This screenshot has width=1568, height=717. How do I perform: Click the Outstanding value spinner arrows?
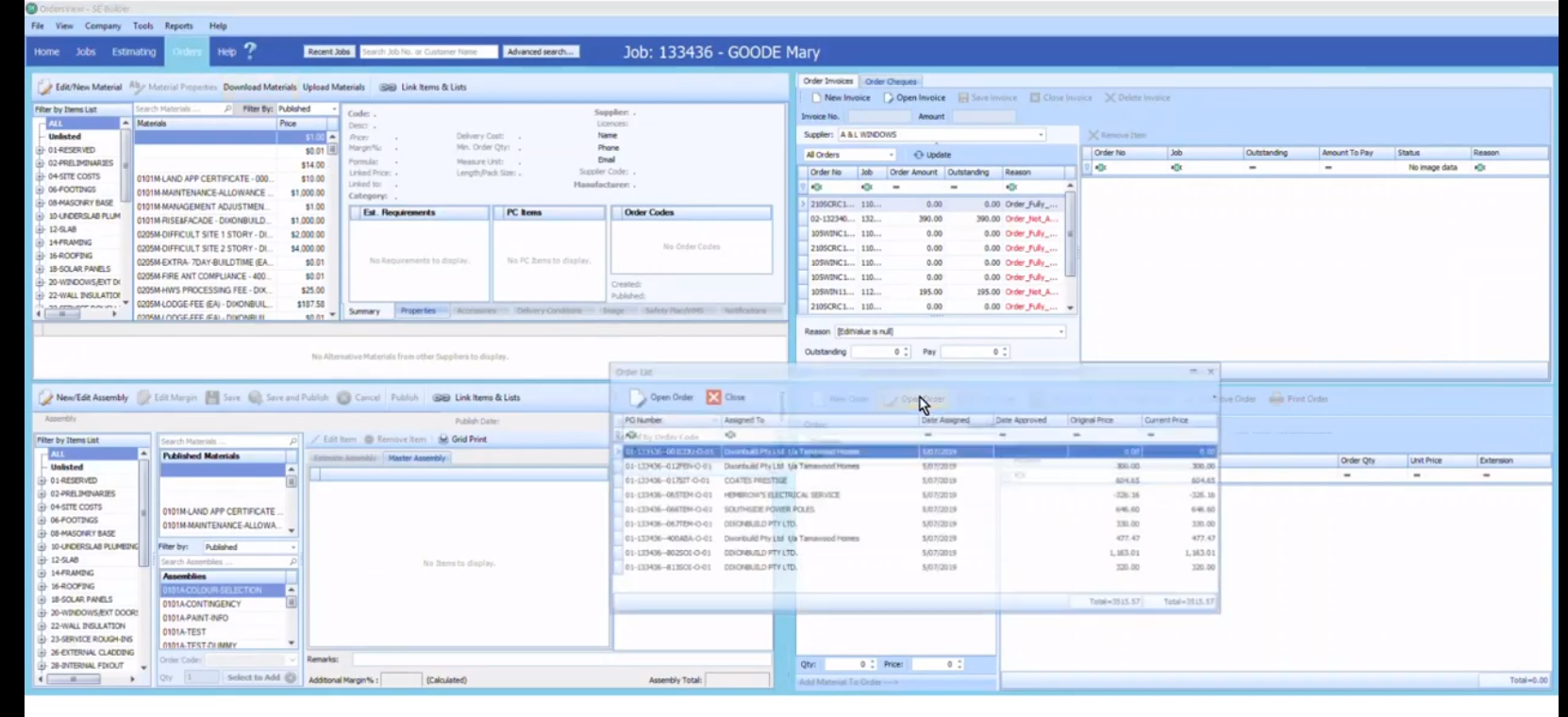pyautogui.click(x=907, y=352)
